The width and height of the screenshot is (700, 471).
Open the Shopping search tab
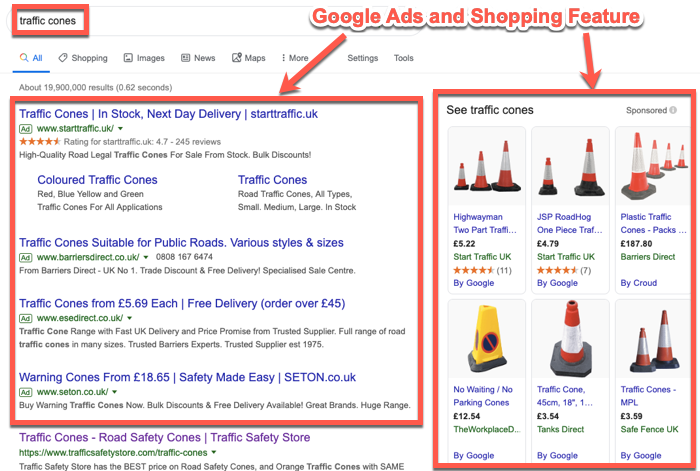pyautogui.click(x=83, y=58)
